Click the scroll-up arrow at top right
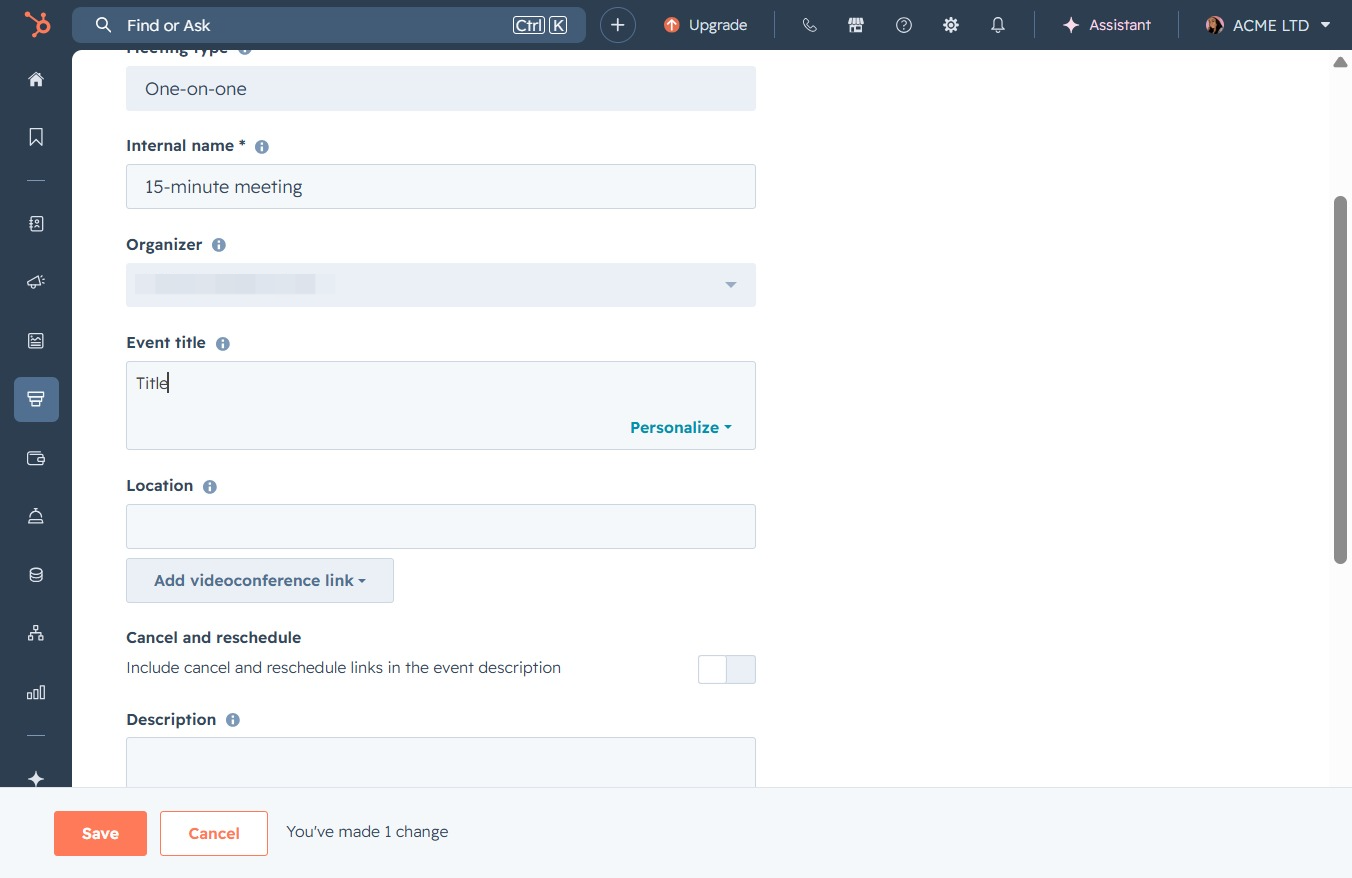Image resolution: width=1352 pixels, height=878 pixels. [x=1341, y=62]
